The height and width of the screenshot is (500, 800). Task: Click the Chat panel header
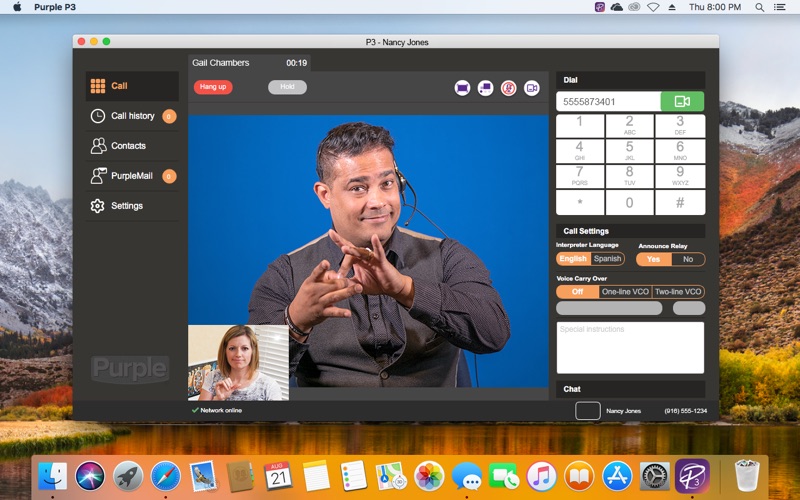click(630, 389)
